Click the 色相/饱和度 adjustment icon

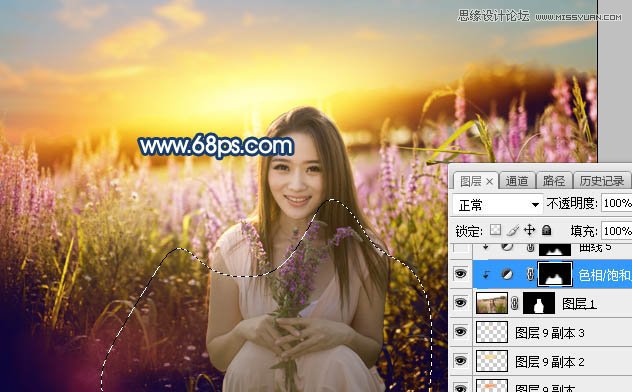pyautogui.click(x=507, y=274)
